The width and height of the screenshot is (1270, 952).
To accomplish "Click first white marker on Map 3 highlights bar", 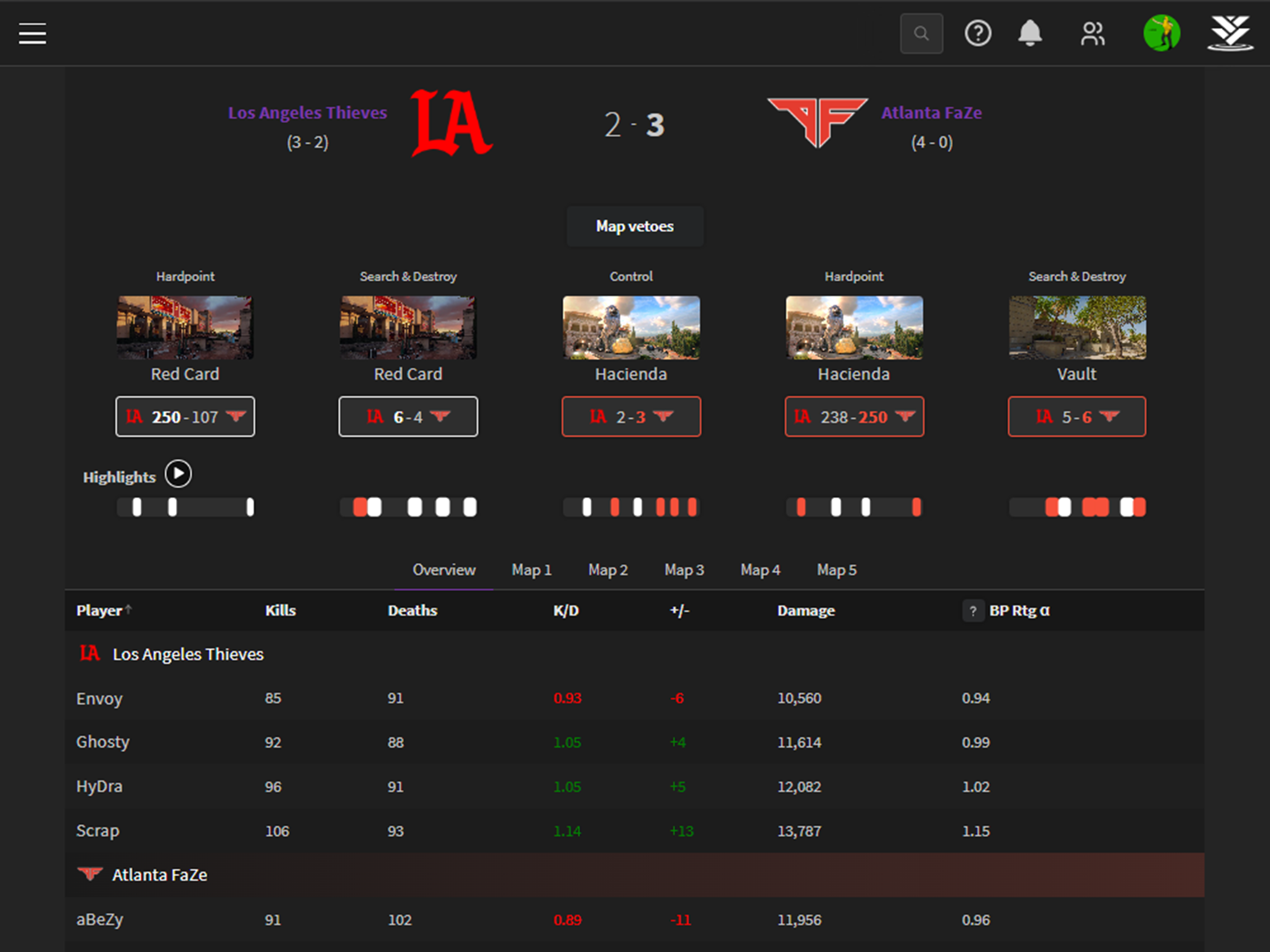I will [x=587, y=507].
